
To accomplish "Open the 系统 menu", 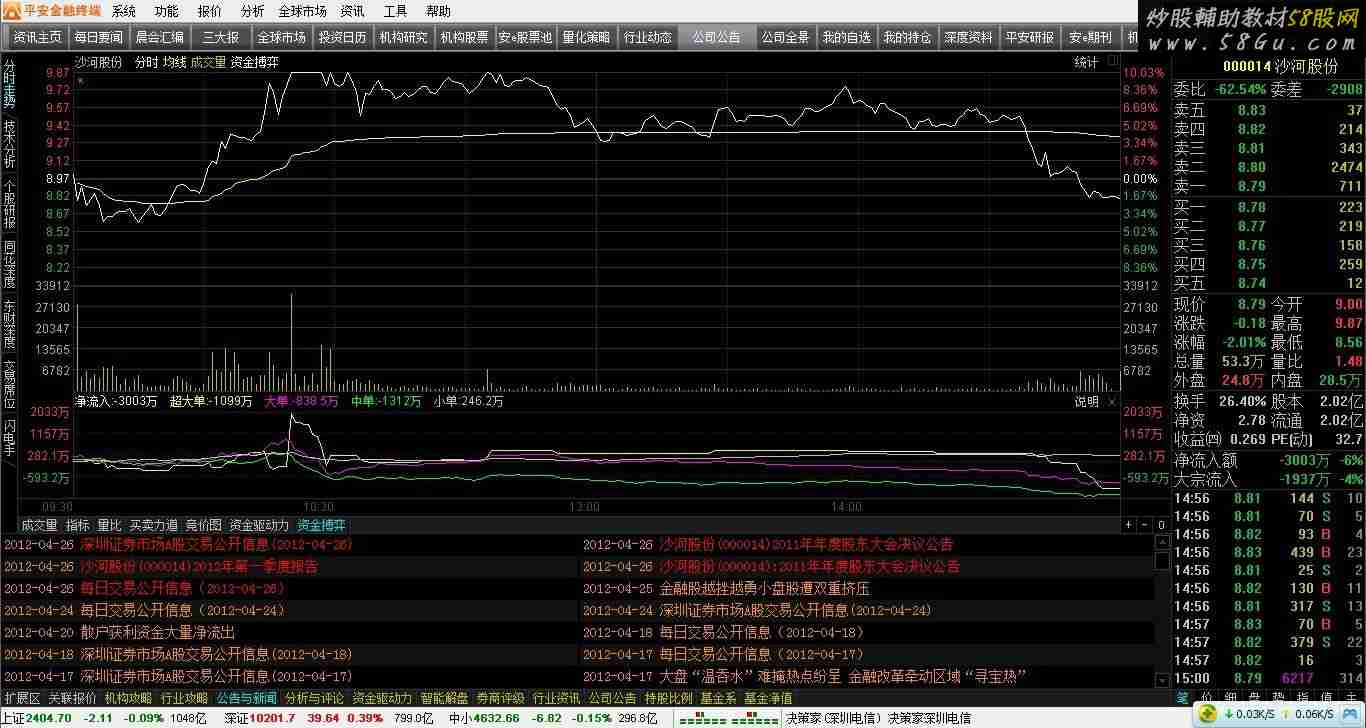I will pos(124,12).
